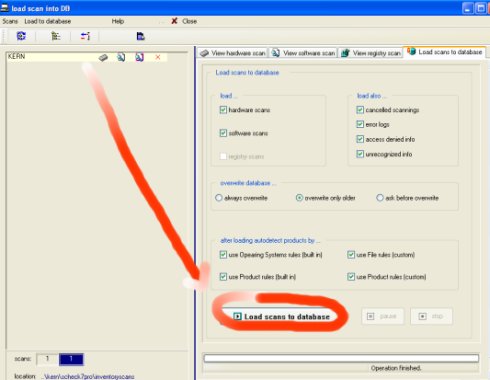Switch to View software scan tab

(303, 53)
